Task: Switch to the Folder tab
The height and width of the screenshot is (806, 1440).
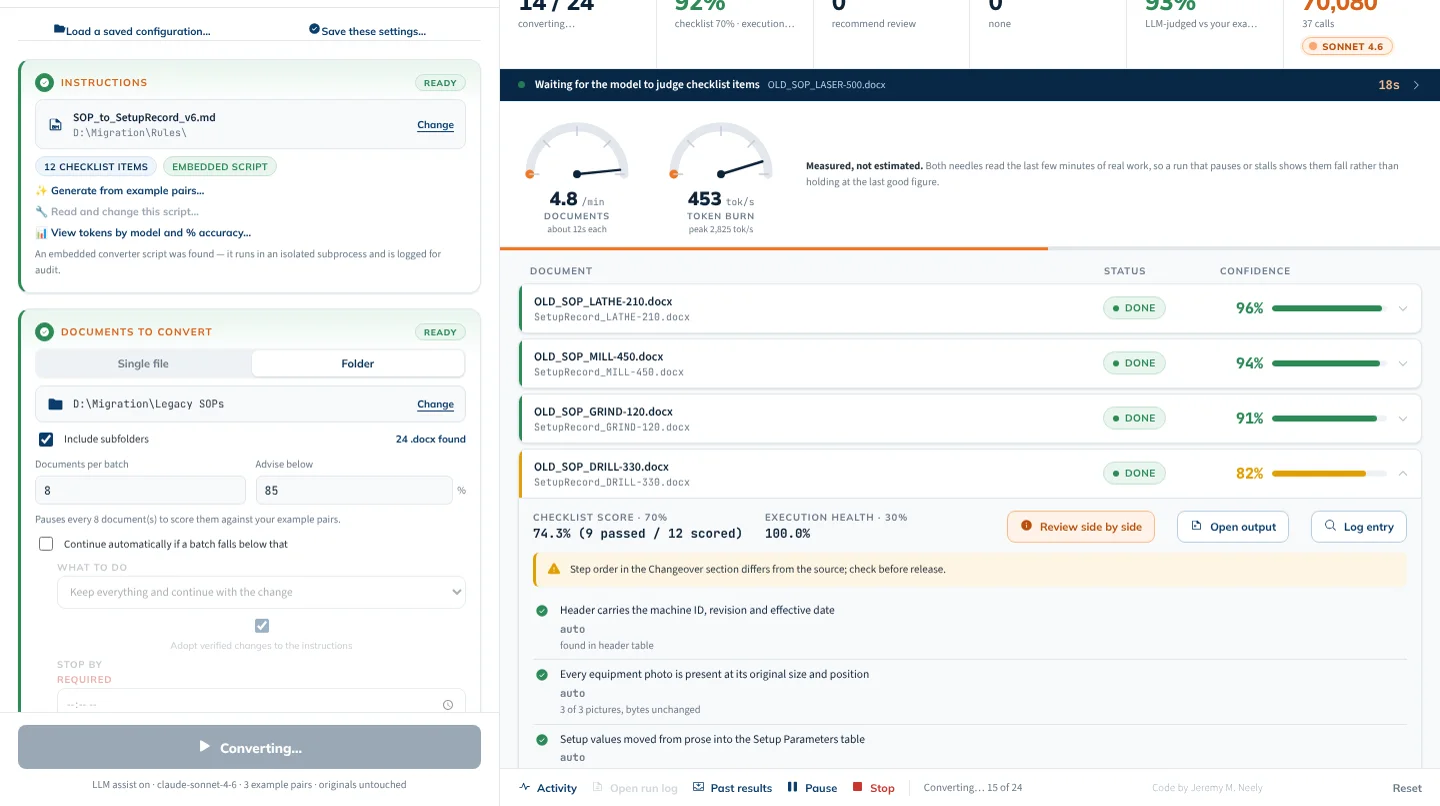Action: click(358, 363)
